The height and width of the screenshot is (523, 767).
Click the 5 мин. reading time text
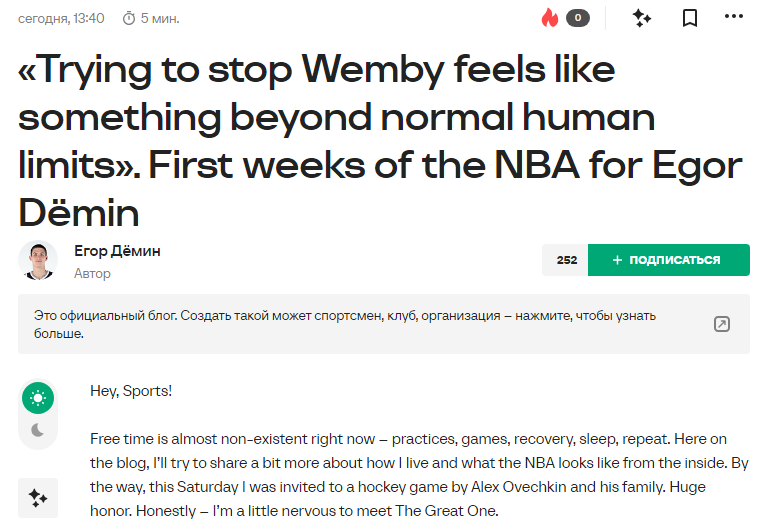160,18
